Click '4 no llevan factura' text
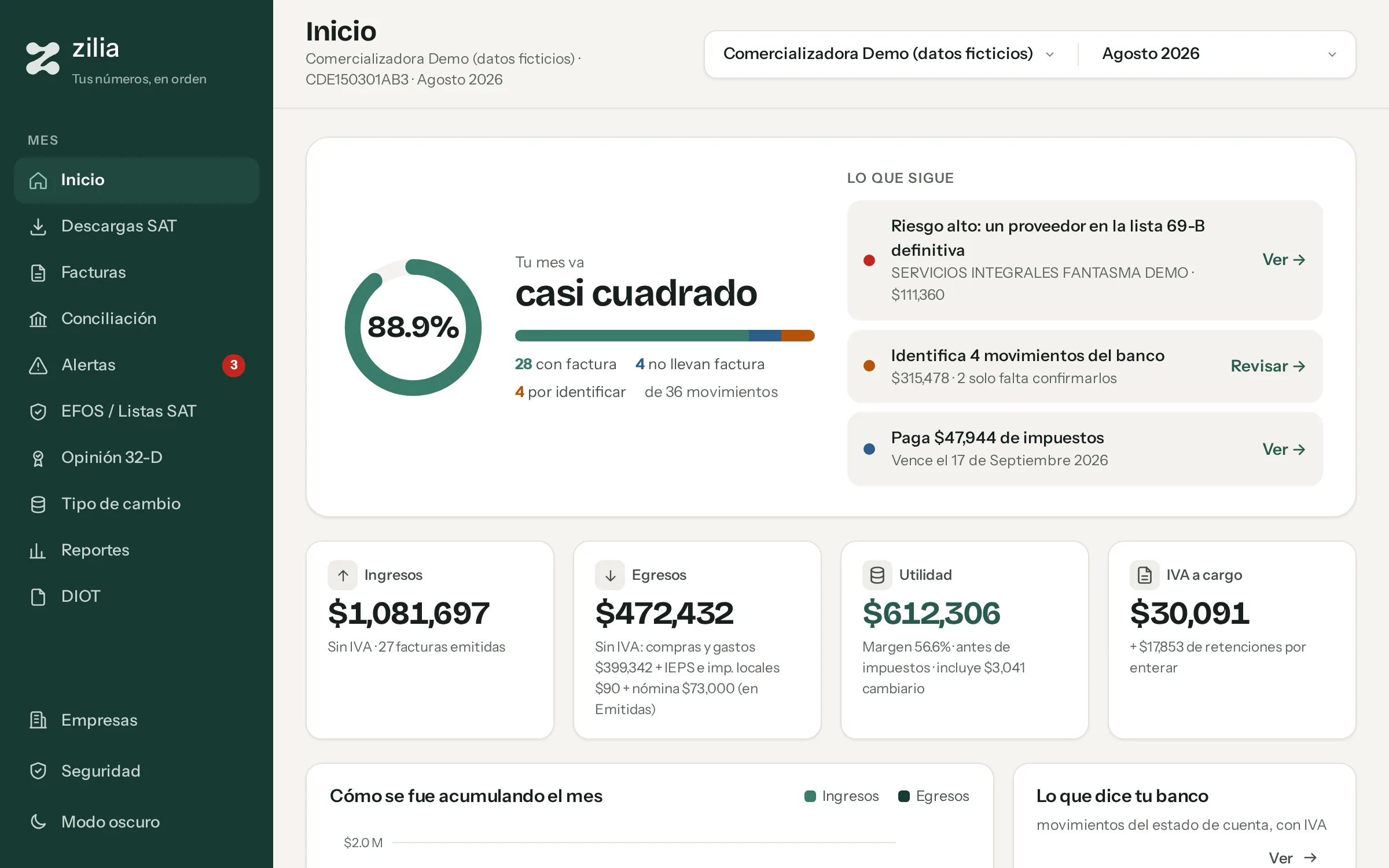 (x=700, y=364)
